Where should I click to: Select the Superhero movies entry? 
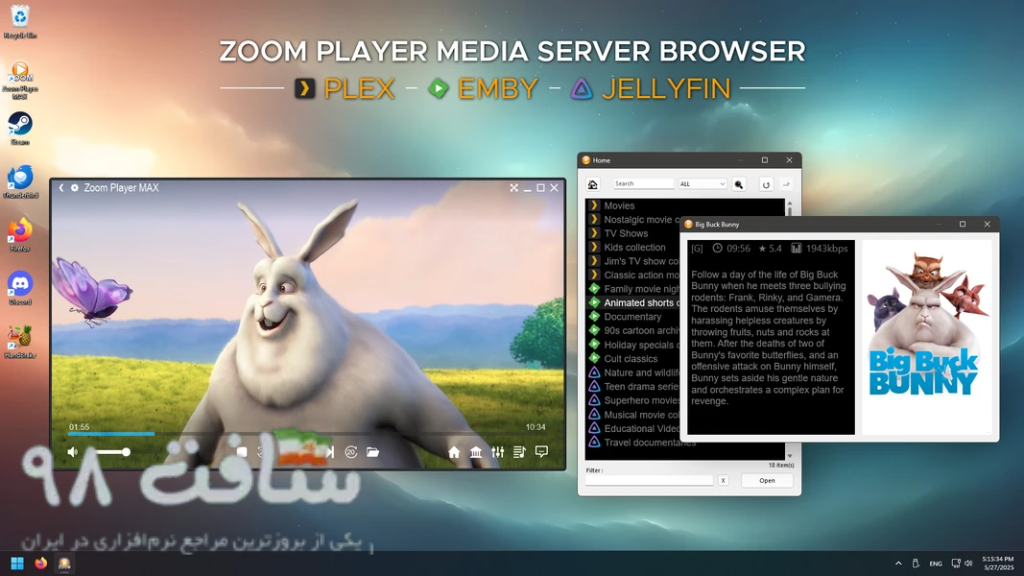coord(633,400)
